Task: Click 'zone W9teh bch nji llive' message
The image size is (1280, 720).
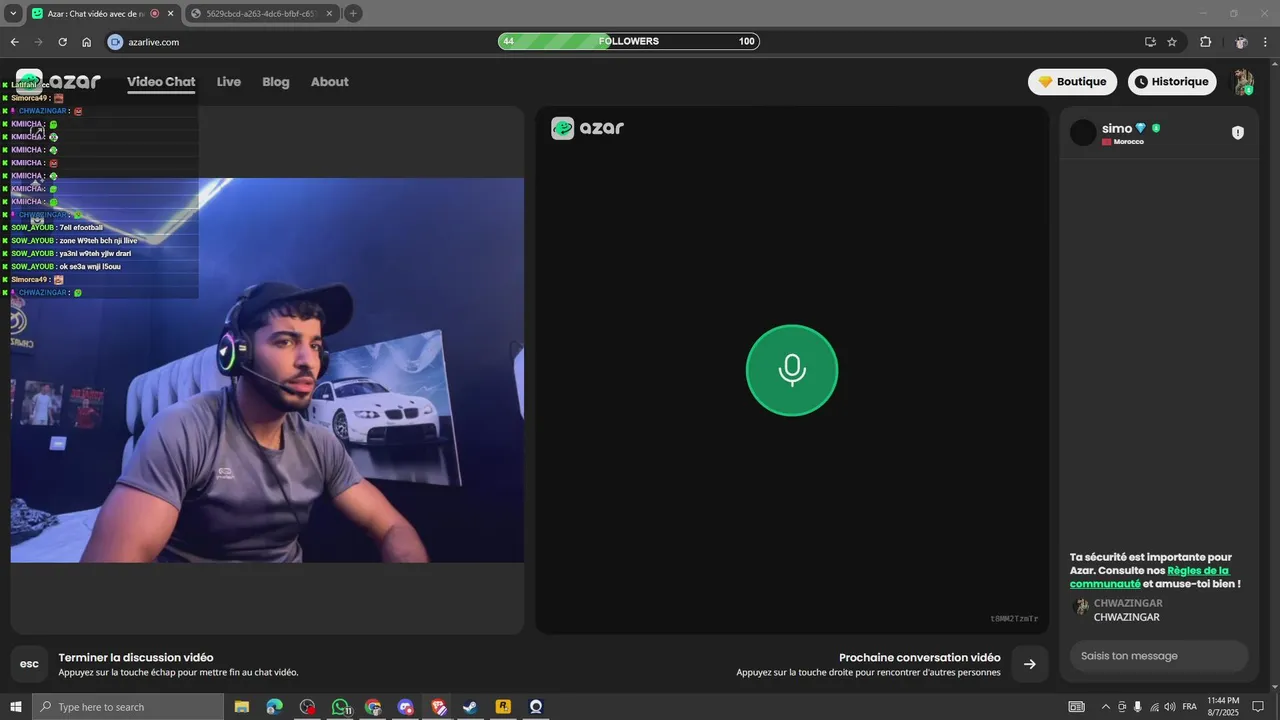Action: coord(98,241)
